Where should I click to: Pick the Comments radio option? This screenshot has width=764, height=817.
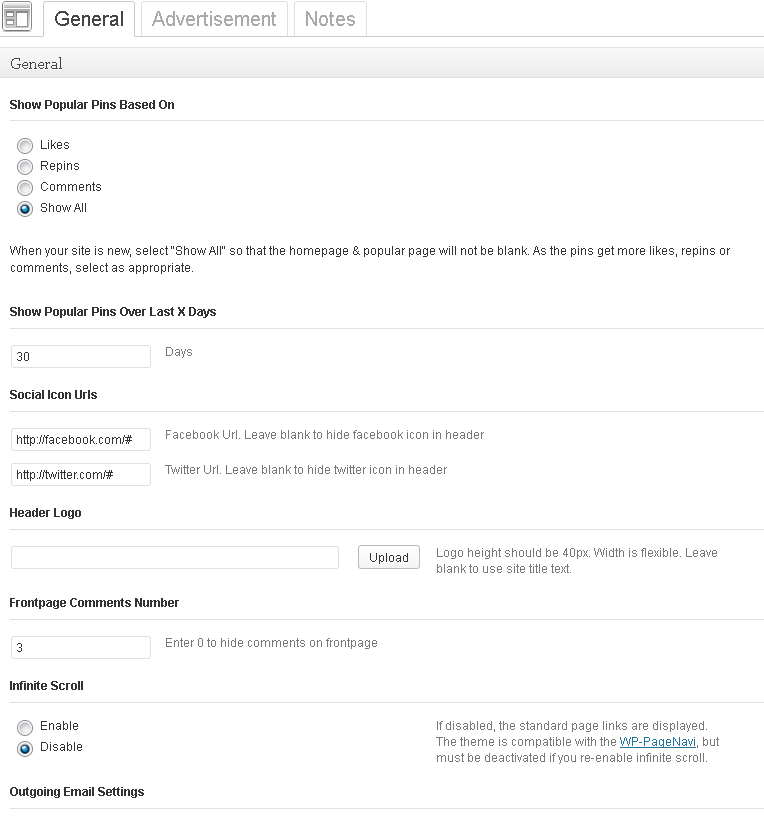[x=24, y=188]
